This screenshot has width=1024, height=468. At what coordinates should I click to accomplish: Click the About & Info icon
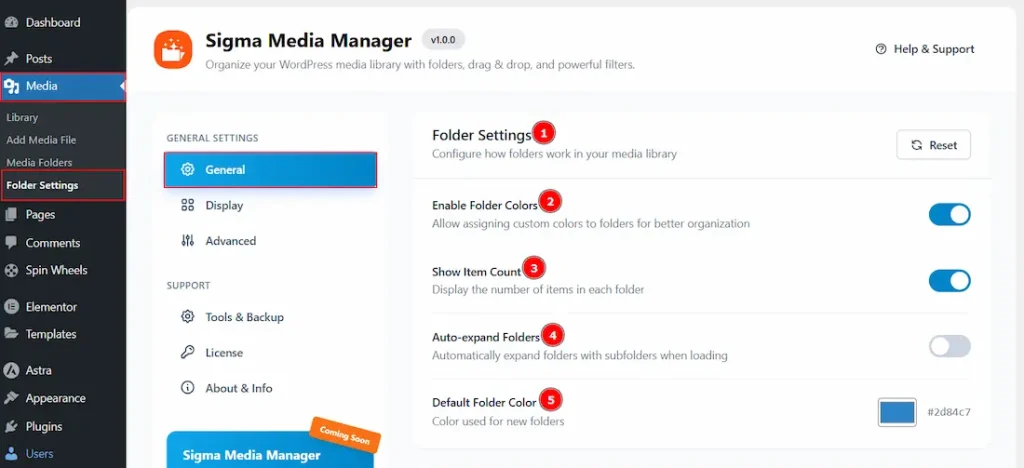(x=188, y=388)
